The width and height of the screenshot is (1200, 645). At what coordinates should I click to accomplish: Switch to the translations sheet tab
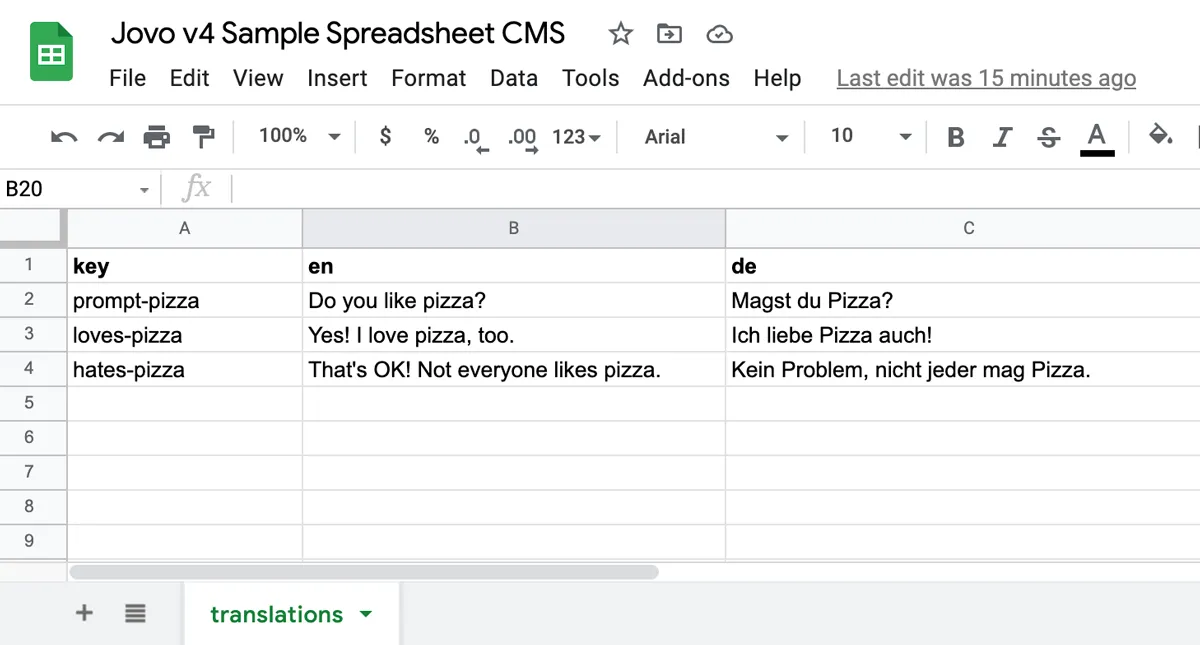(276, 613)
